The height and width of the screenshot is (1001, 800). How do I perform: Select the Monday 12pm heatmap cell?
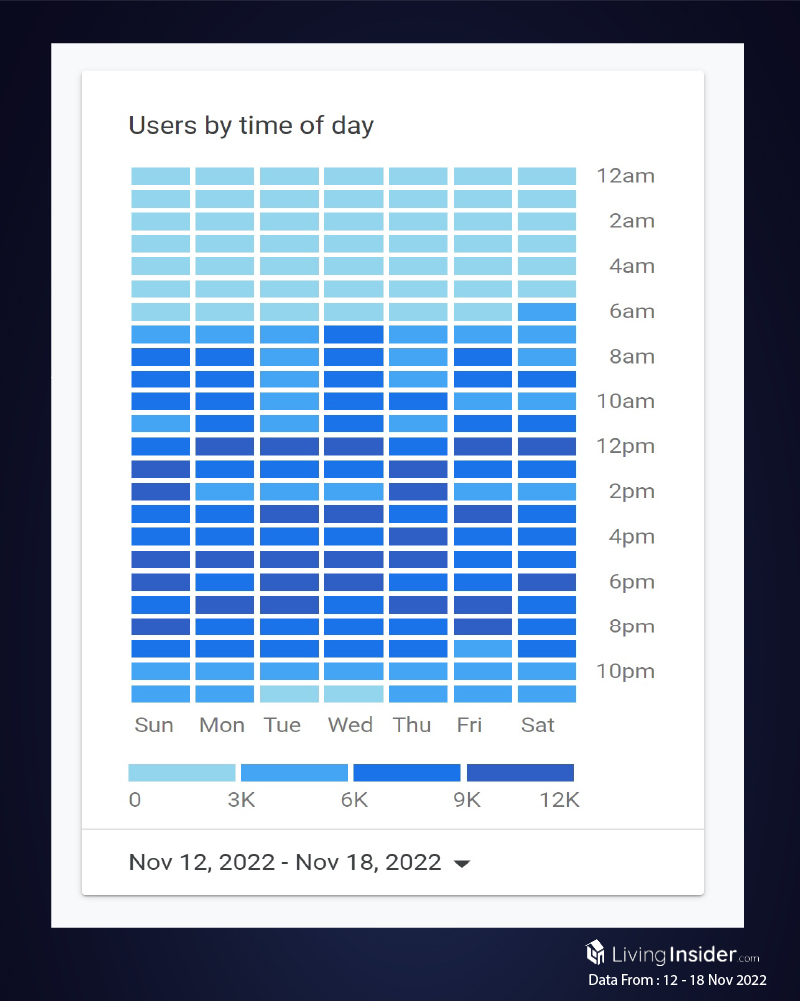click(224, 446)
